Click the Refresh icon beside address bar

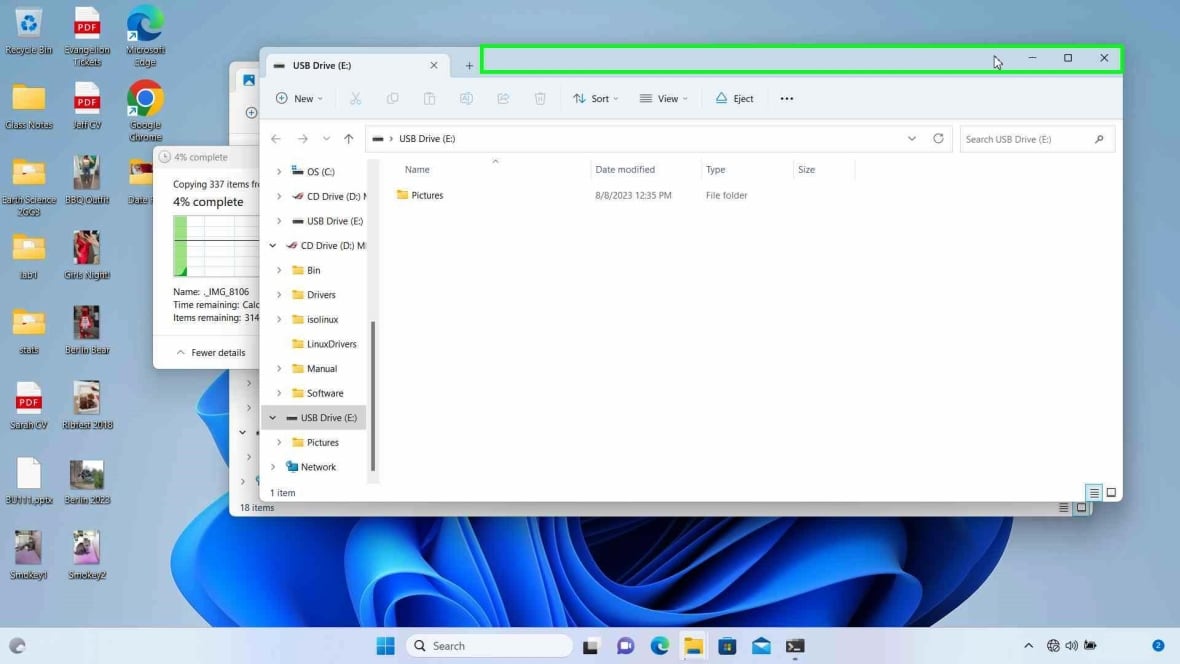(x=938, y=139)
